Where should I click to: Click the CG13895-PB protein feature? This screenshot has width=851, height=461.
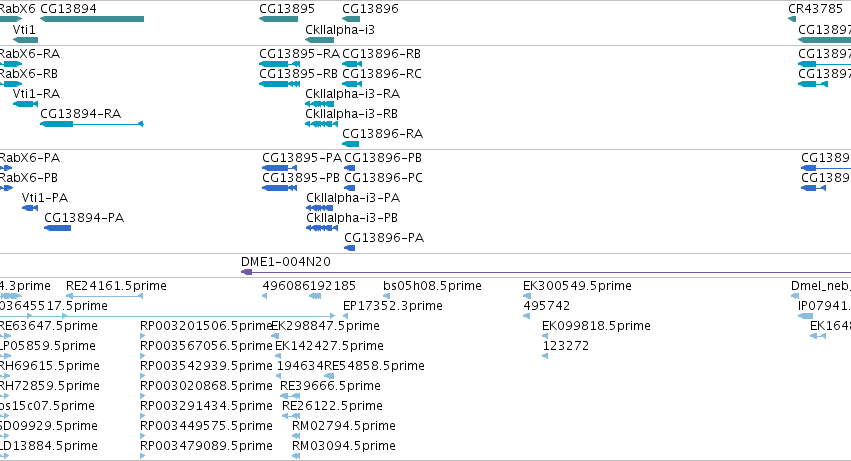pos(279,188)
